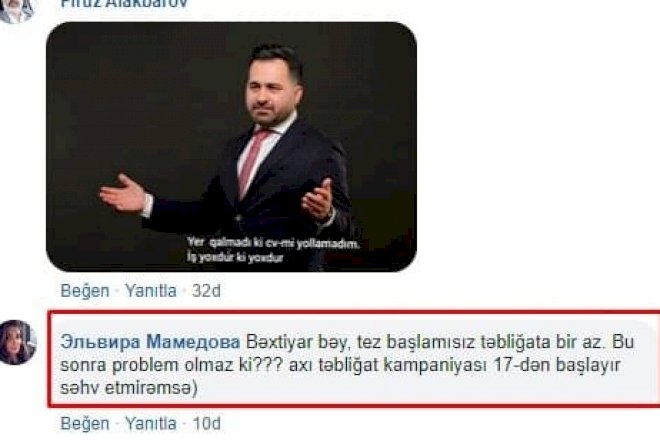660x441 pixels.
Task: Click the 'Yer qalmadı ki' caption line
Action: tap(273, 243)
